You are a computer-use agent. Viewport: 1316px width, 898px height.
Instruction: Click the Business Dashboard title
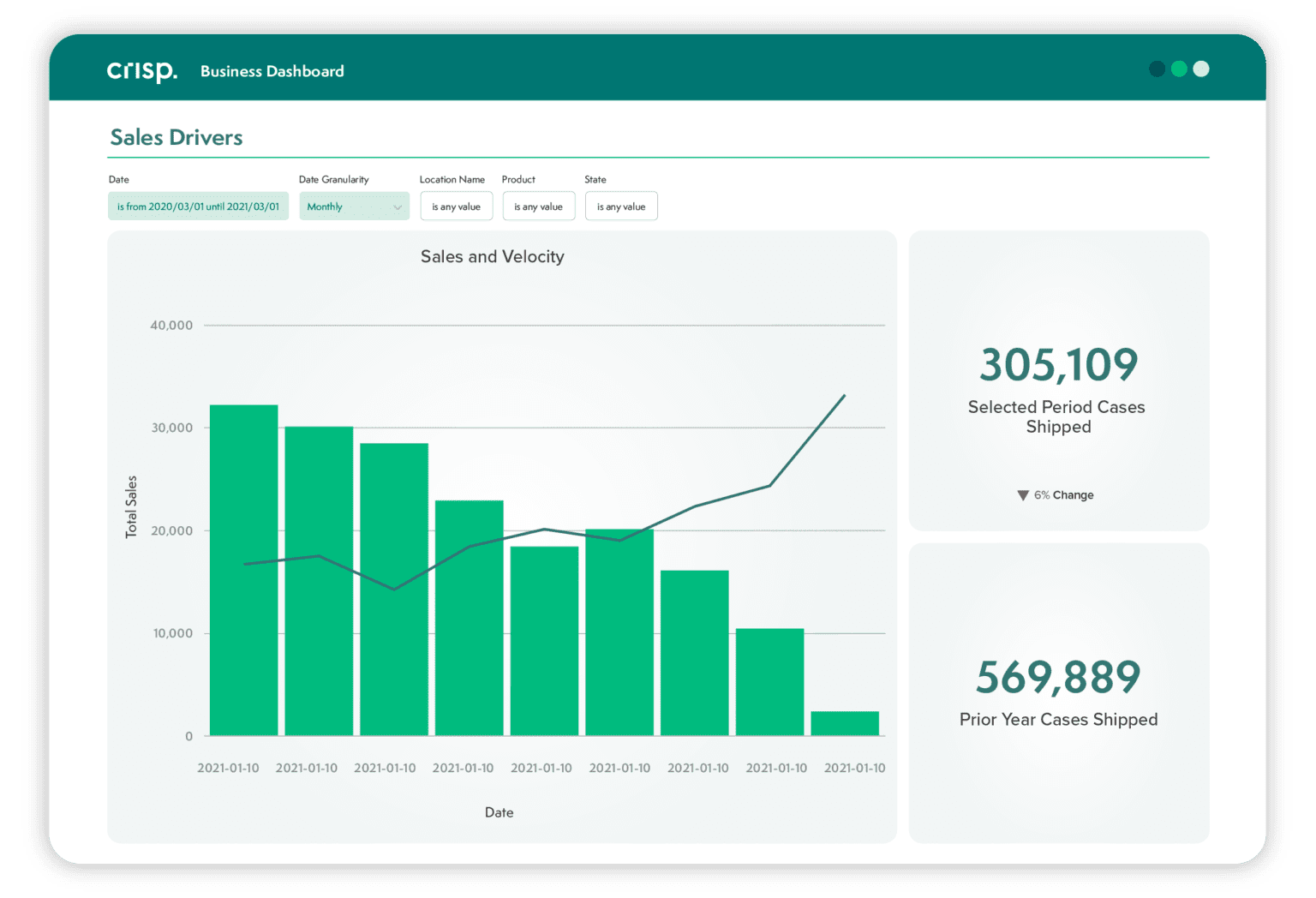click(272, 71)
